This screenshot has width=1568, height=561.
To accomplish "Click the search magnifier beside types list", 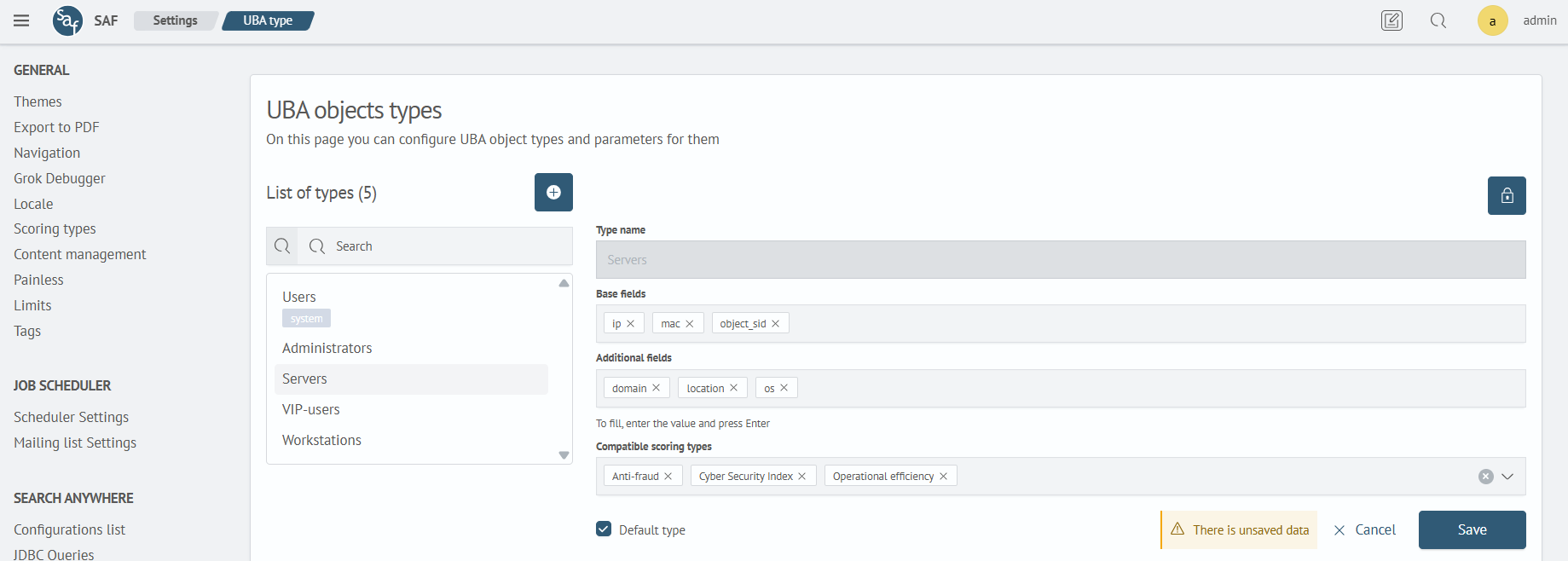I will [282, 246].
